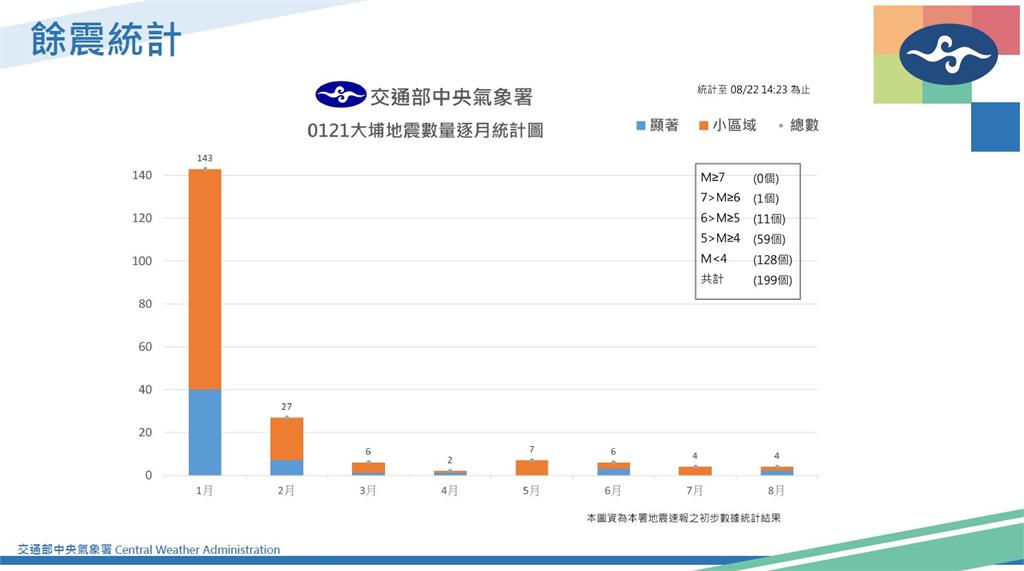Click the 5月 axis label
The width and height of the screenshot is (1024, 571).
pos(531,490)
